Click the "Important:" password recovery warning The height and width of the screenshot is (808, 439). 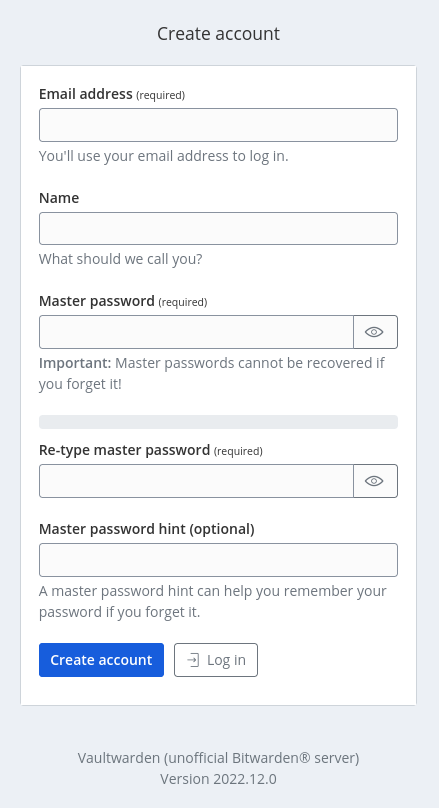(x=75, y=363)
